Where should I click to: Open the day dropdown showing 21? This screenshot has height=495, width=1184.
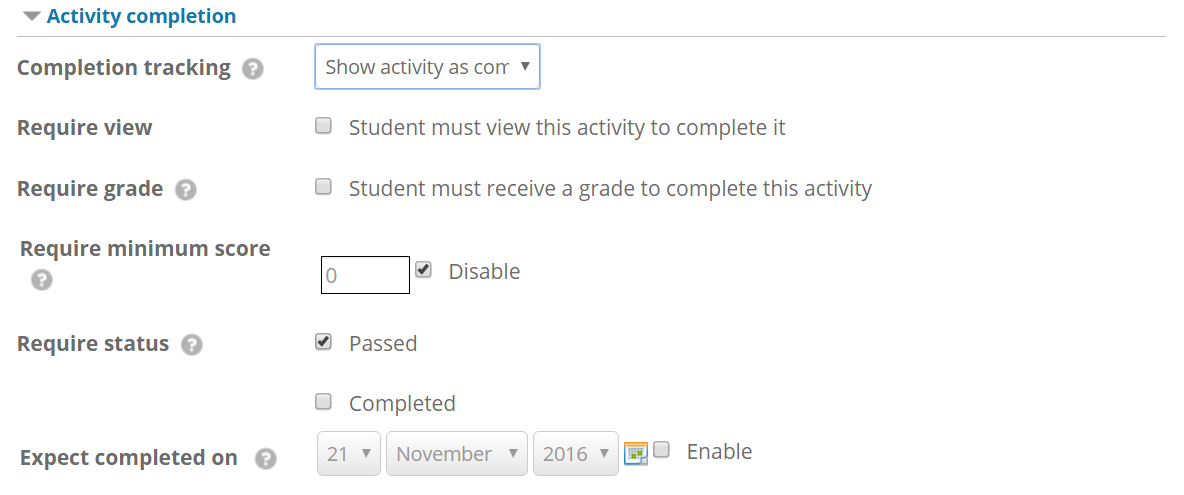pyautogui.click(x=349, y=453)
